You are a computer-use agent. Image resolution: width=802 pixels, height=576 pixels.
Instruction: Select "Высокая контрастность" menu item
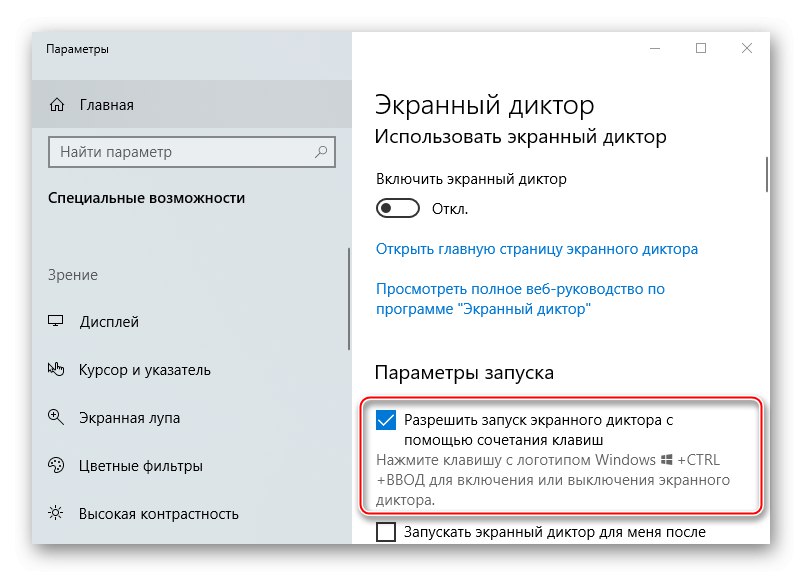click(158, 514)
